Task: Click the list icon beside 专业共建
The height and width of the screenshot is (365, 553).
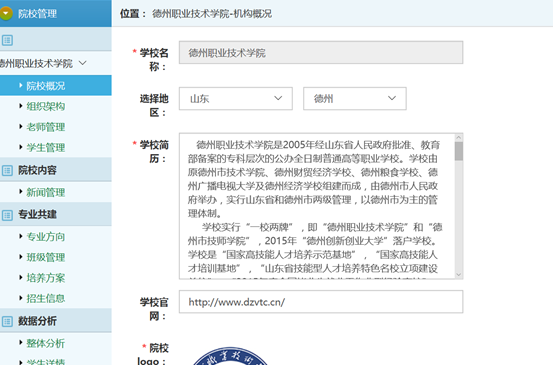Action: pyautogui.click(x=7, y=215)
